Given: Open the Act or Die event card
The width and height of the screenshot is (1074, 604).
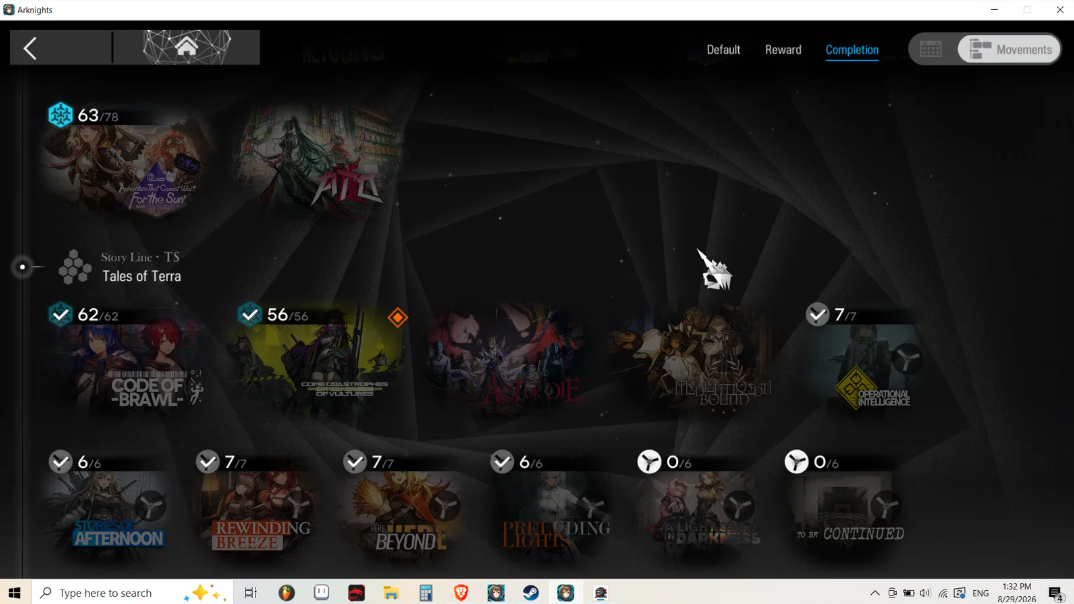Looking at the screenshot, I should tap(507, 363).
